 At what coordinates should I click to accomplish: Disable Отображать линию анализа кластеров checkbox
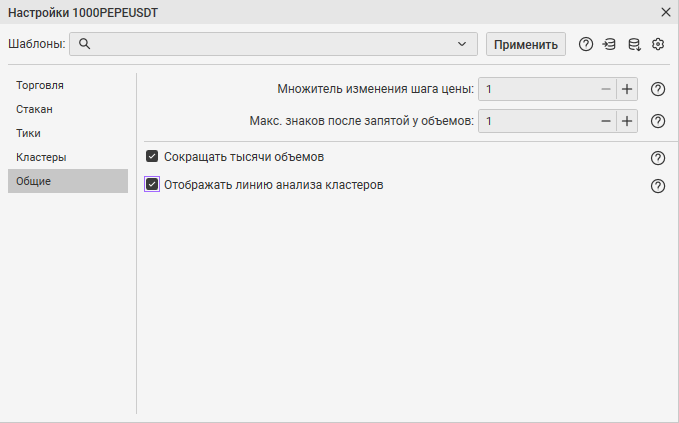coord(152,185)
